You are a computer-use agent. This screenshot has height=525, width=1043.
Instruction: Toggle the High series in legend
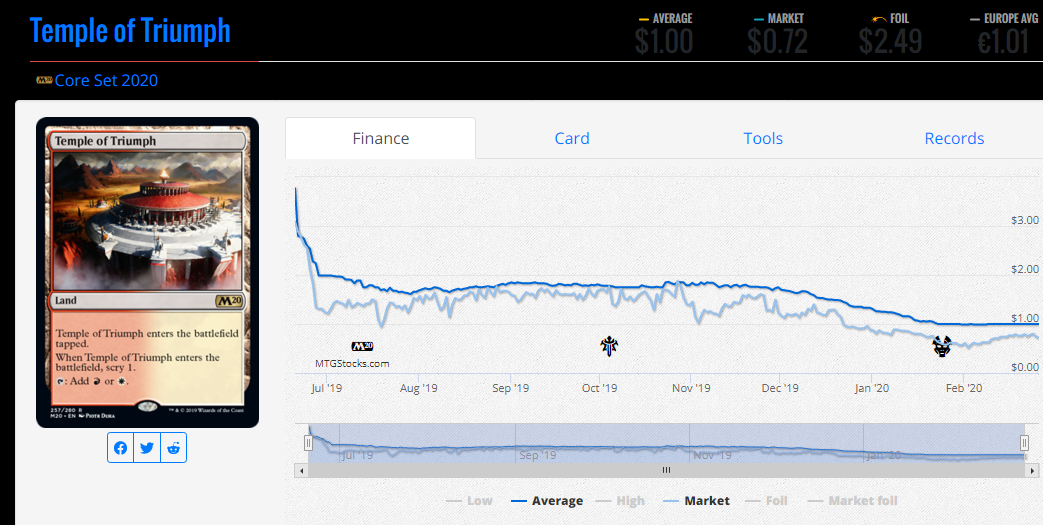[x=621, y=500]
